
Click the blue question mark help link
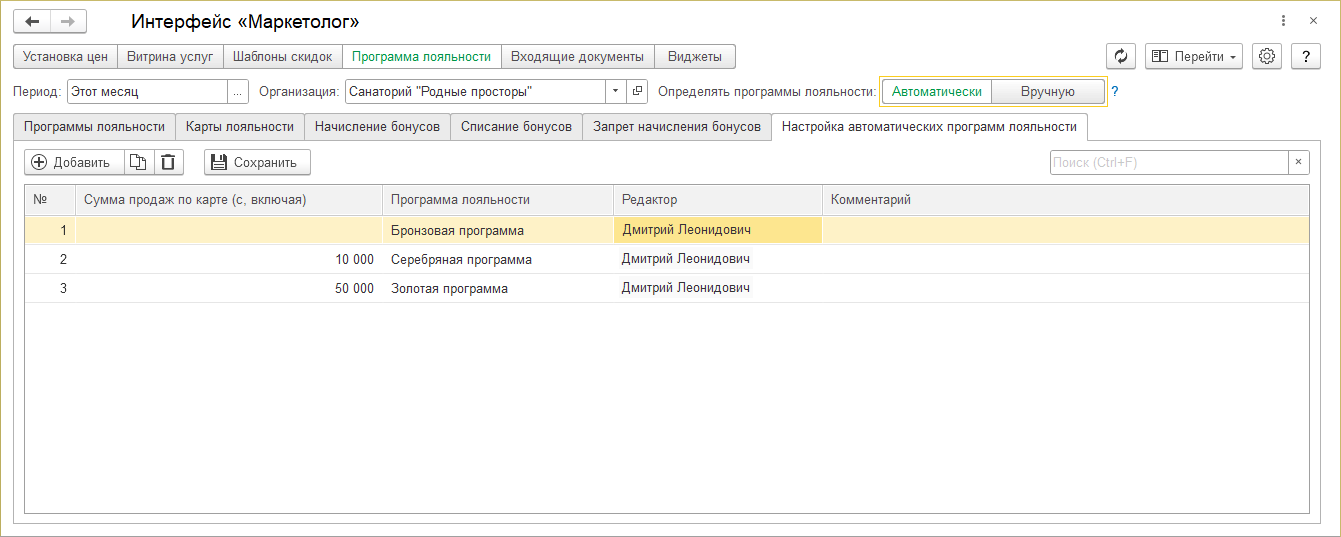point(1115,92)
